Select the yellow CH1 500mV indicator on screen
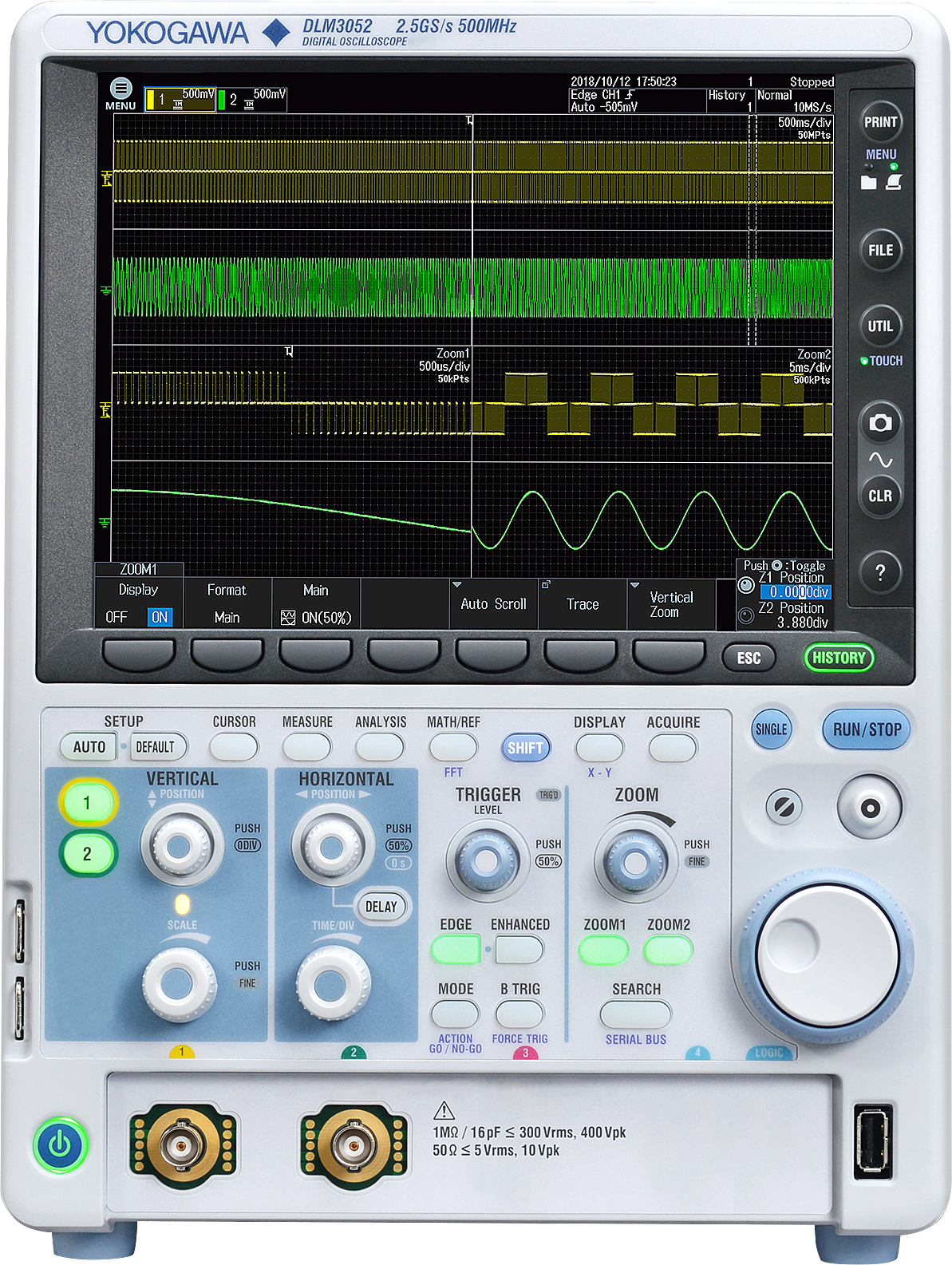 pos(180,99)
